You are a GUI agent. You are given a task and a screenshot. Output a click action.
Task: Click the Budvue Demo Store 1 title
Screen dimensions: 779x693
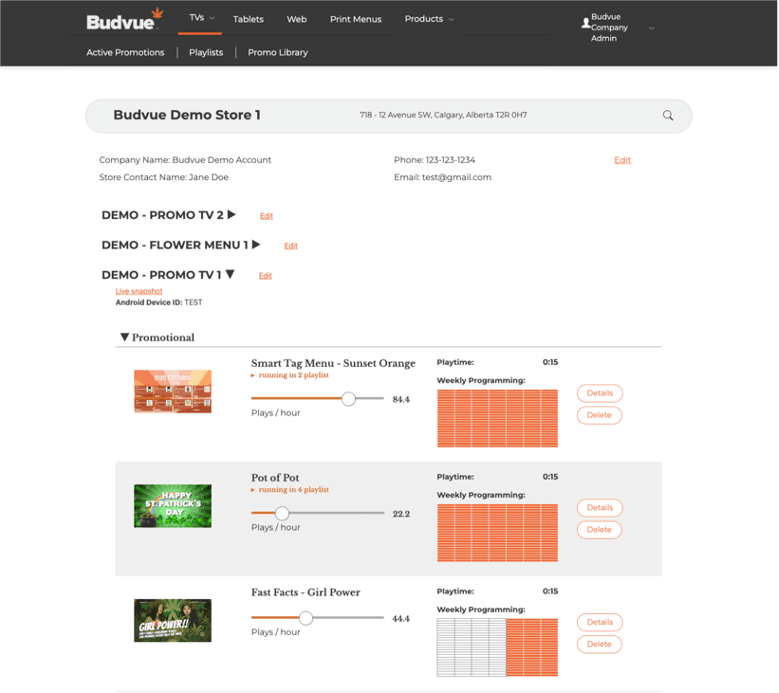pos(187,115)
